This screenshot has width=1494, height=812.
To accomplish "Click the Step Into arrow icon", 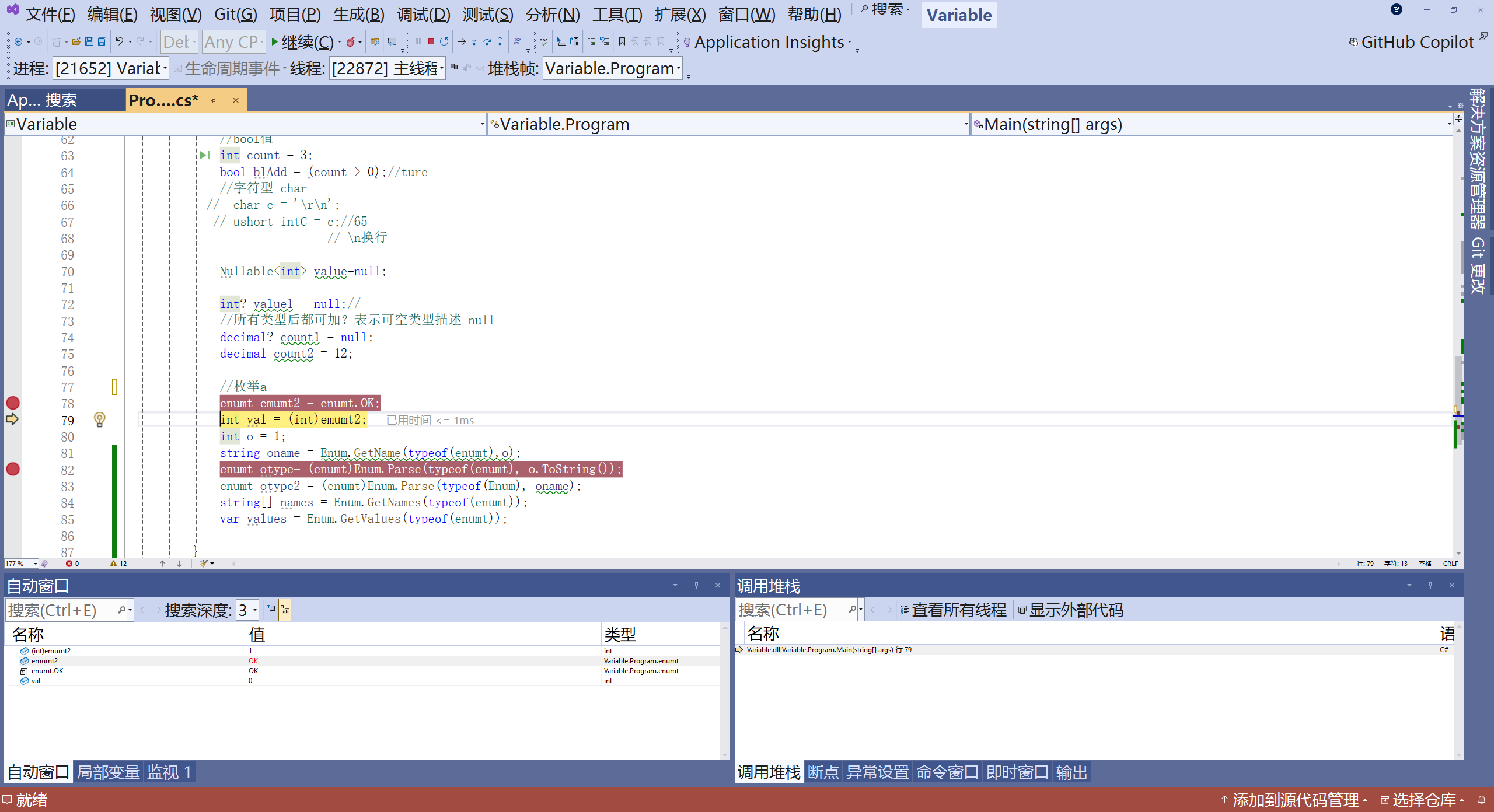I will (474, 41).
